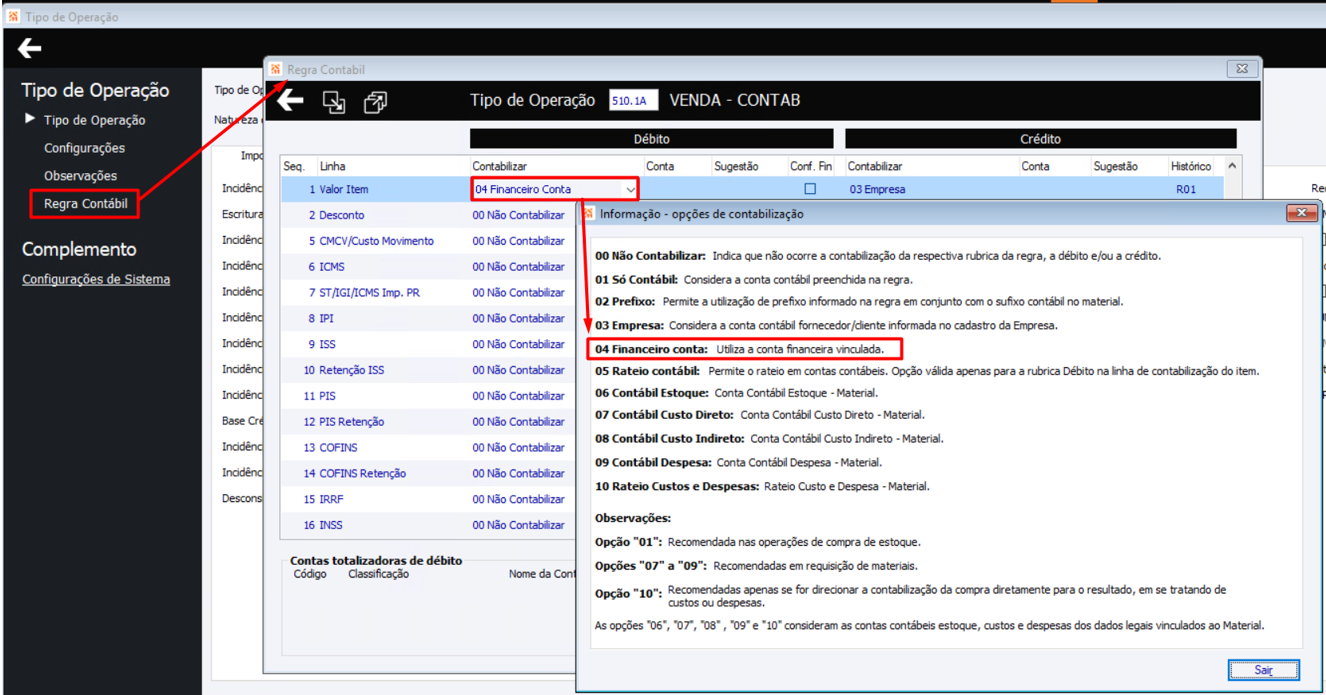This screenshot has height=695, width=1326.
Task: Click the Débito Contabilizar column header
Action: [500, 166]
